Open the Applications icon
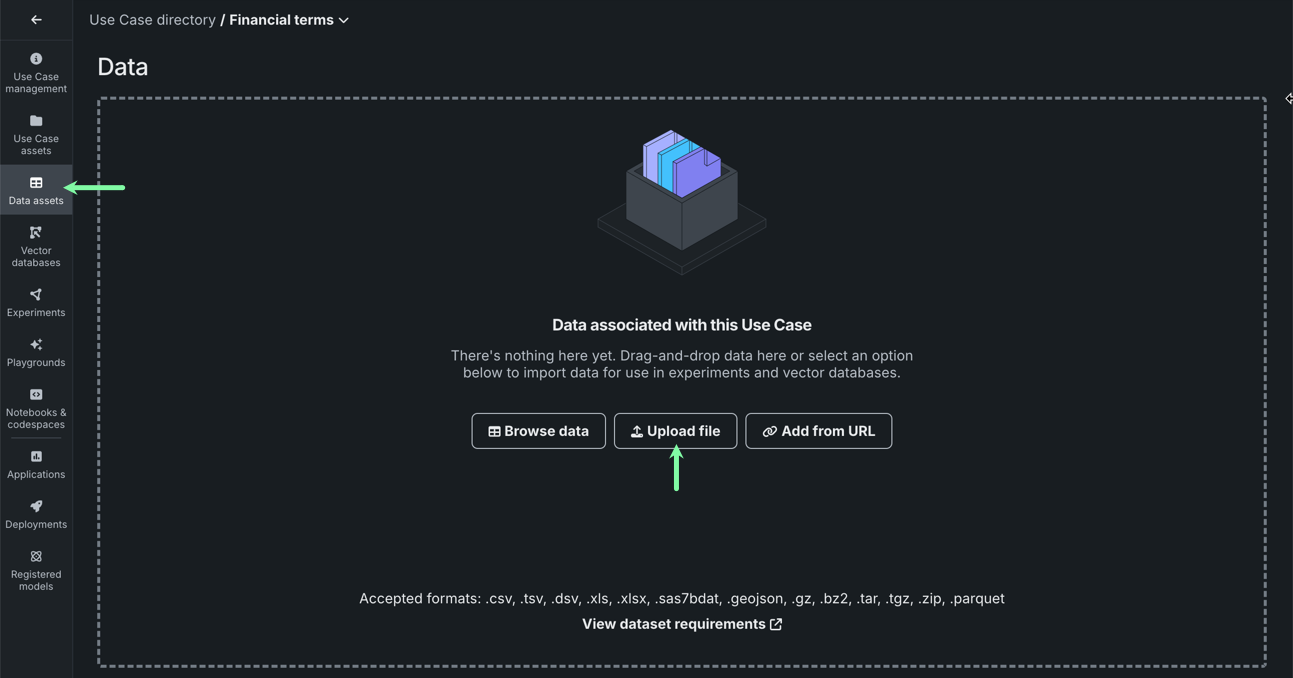Viewport: 1293px width, 678px height. click(x=36, y=457)
